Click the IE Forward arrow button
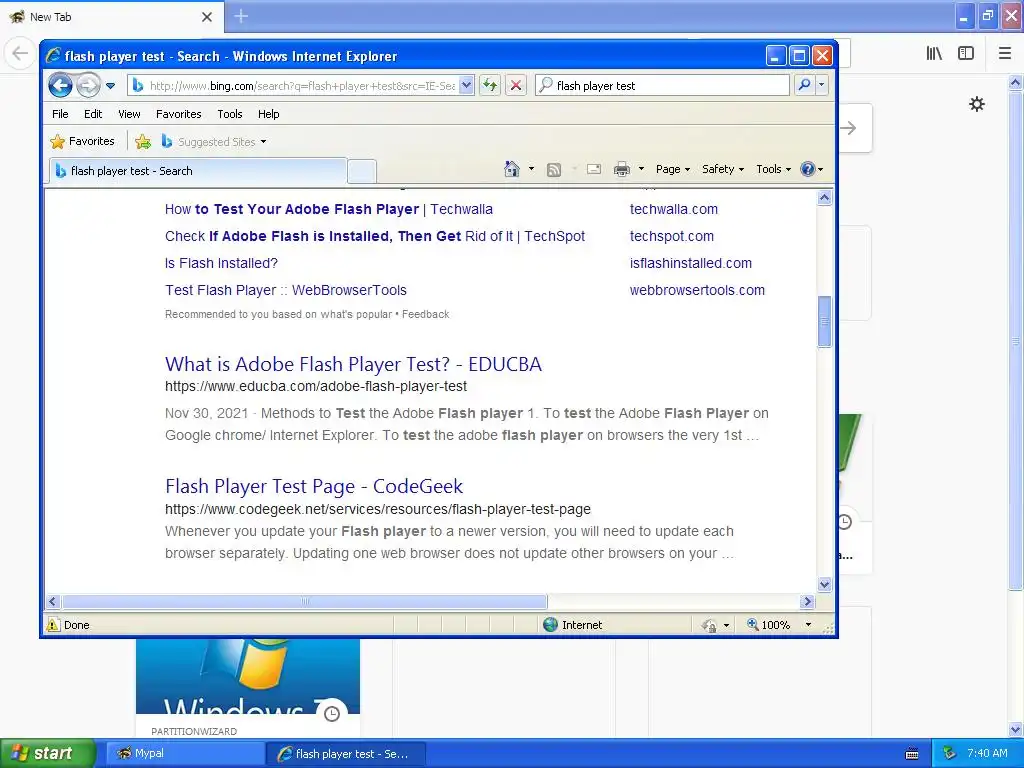The width and height of the screenshot is (1024, 768). [88, 86]
